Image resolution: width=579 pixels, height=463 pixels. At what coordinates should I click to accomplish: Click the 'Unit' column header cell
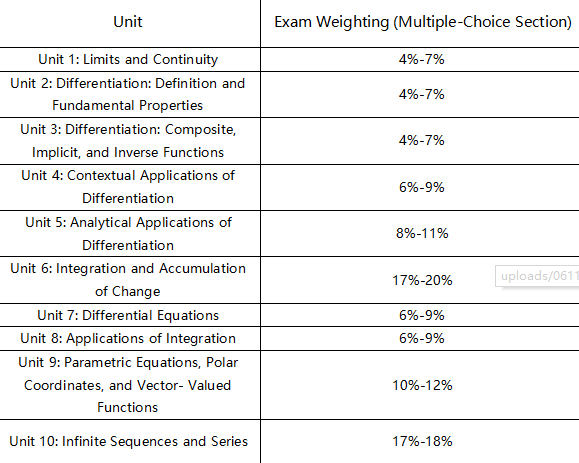click(128, 22)
